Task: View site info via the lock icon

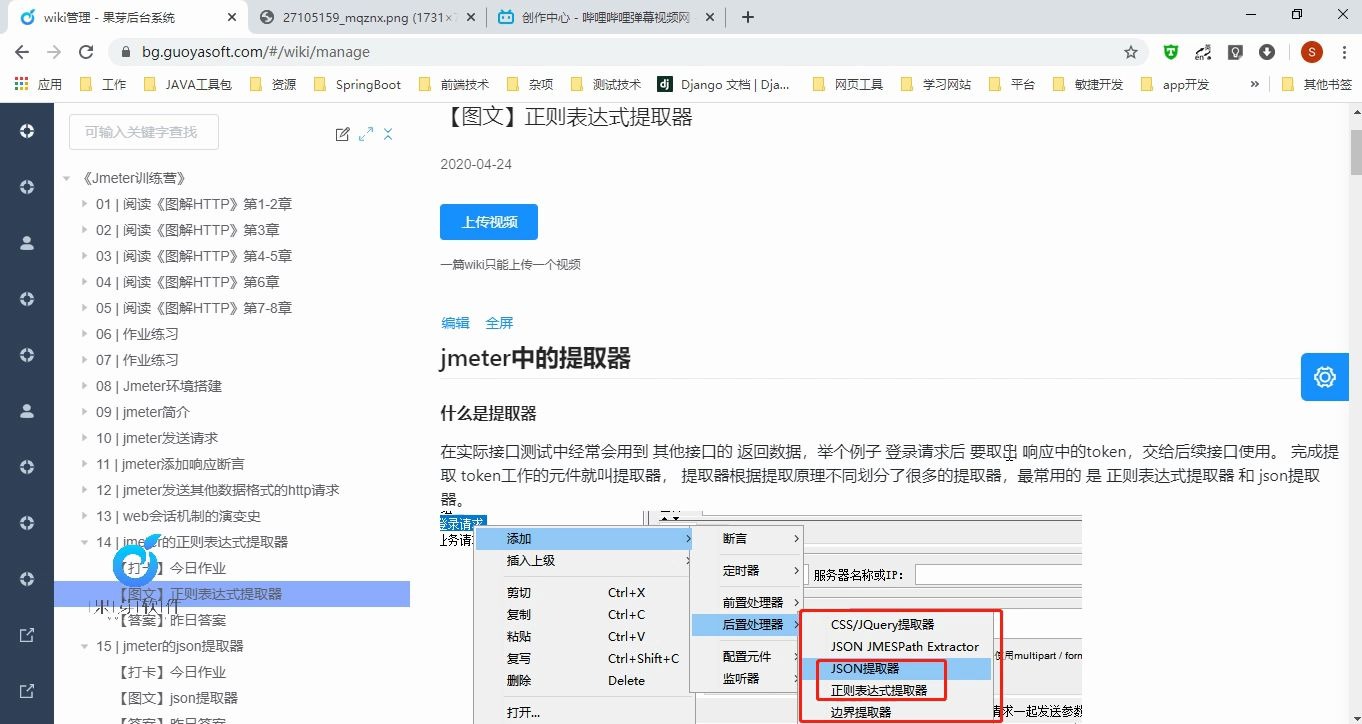Action: pos(126,52)
